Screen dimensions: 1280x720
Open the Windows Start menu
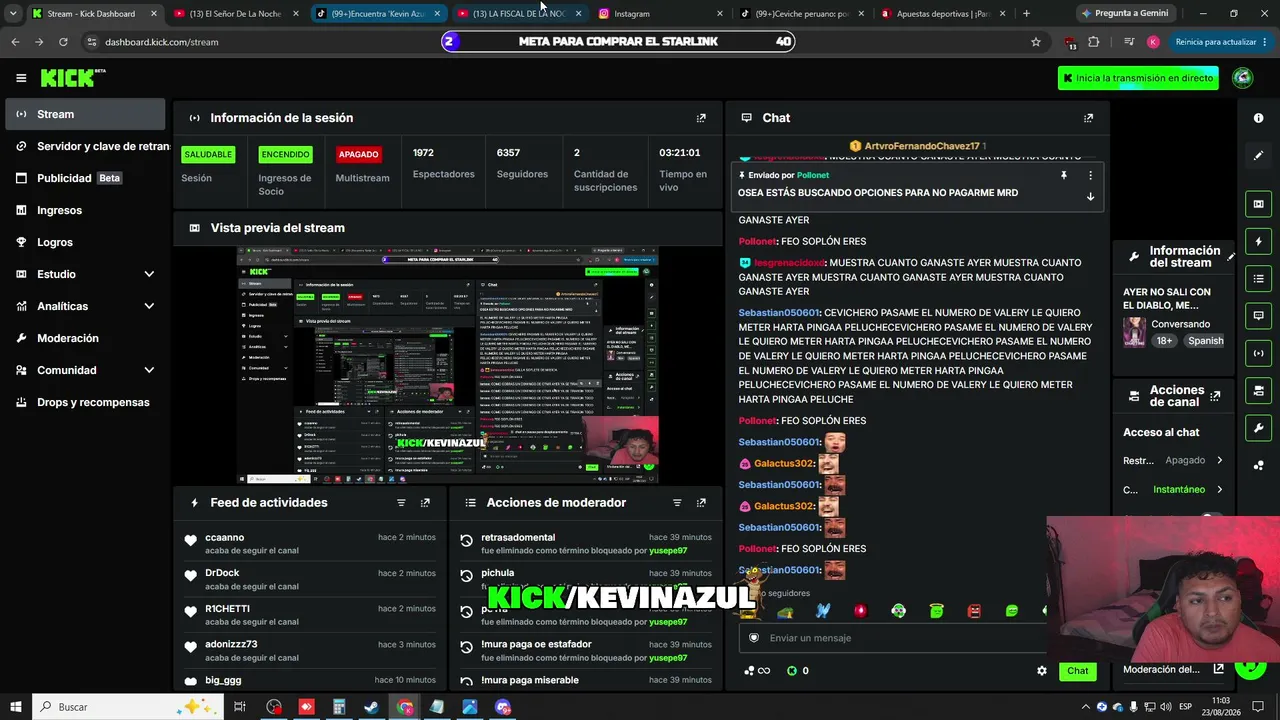[x=16, y=707]
